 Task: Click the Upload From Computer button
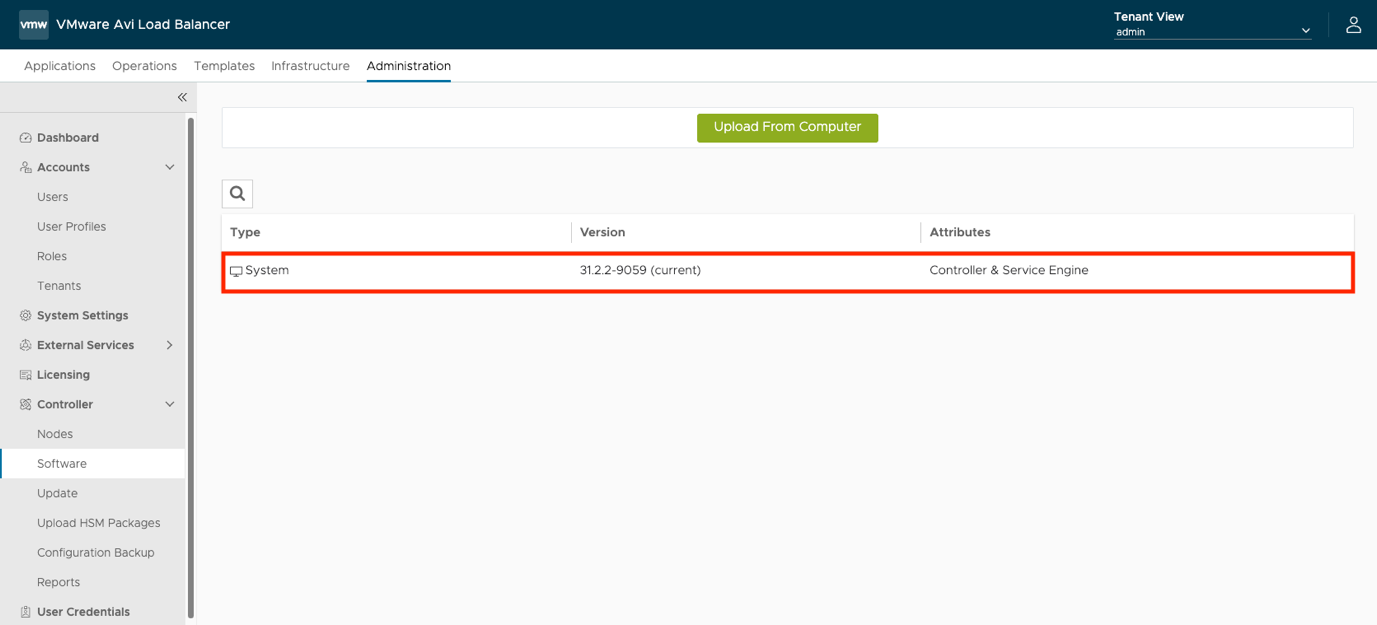point(787,127)
